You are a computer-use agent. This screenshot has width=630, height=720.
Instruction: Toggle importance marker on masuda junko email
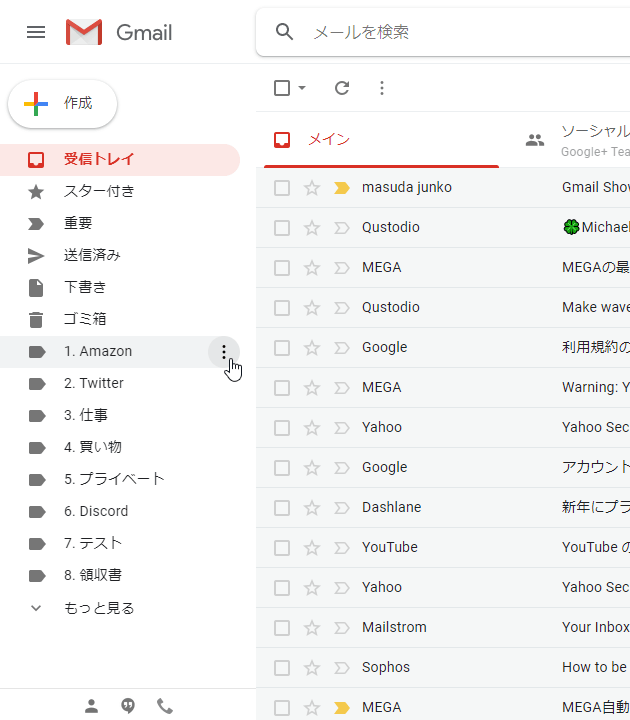pyautogui.click(x=342, y=188)
